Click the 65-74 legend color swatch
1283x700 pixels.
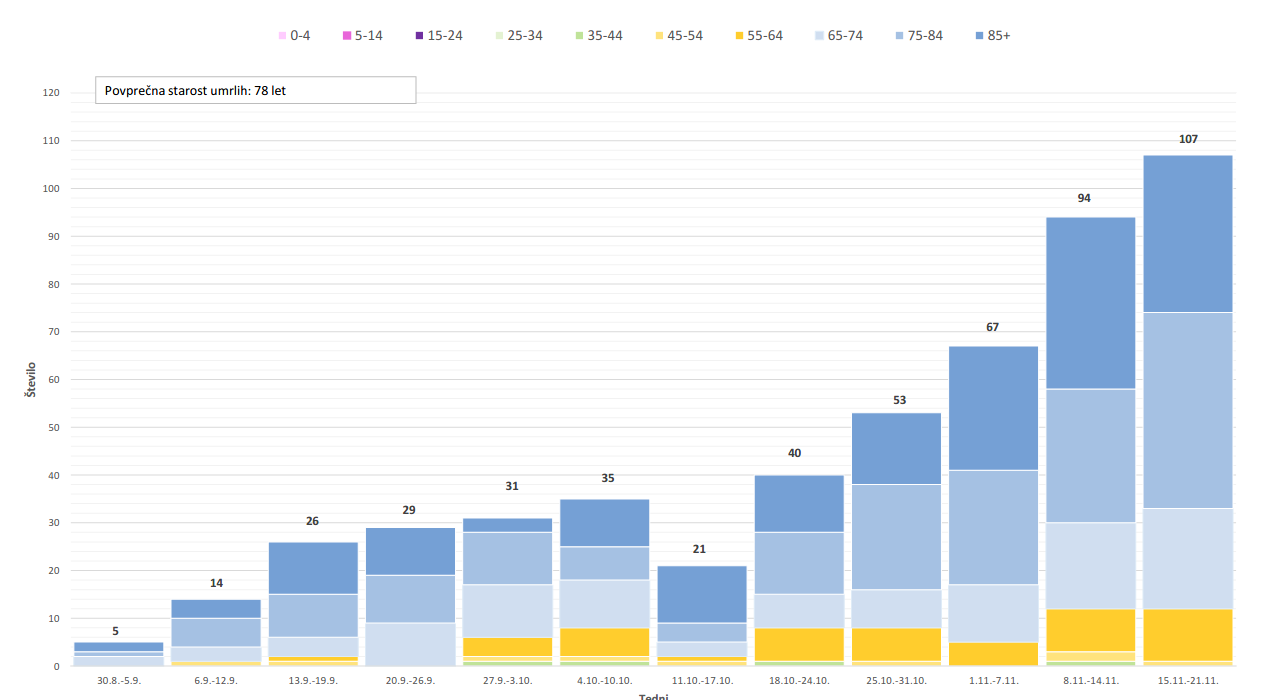819,36
